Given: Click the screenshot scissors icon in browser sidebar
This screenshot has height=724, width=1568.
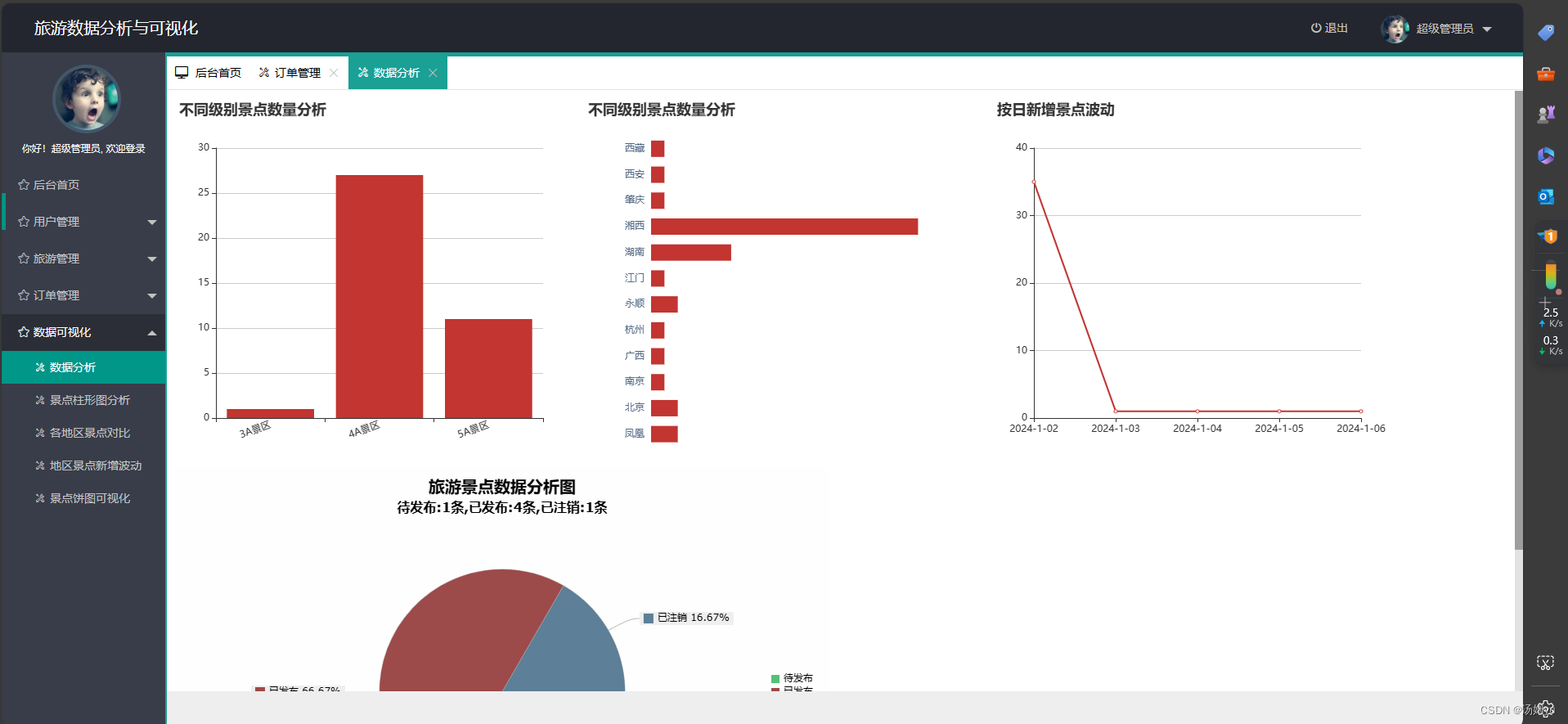Looking at the screenshot, I should (x=1545, y=663).
